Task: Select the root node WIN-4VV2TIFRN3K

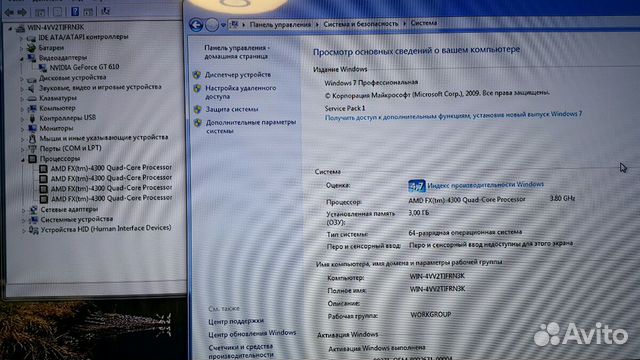Action: click(x=55, y=27)
